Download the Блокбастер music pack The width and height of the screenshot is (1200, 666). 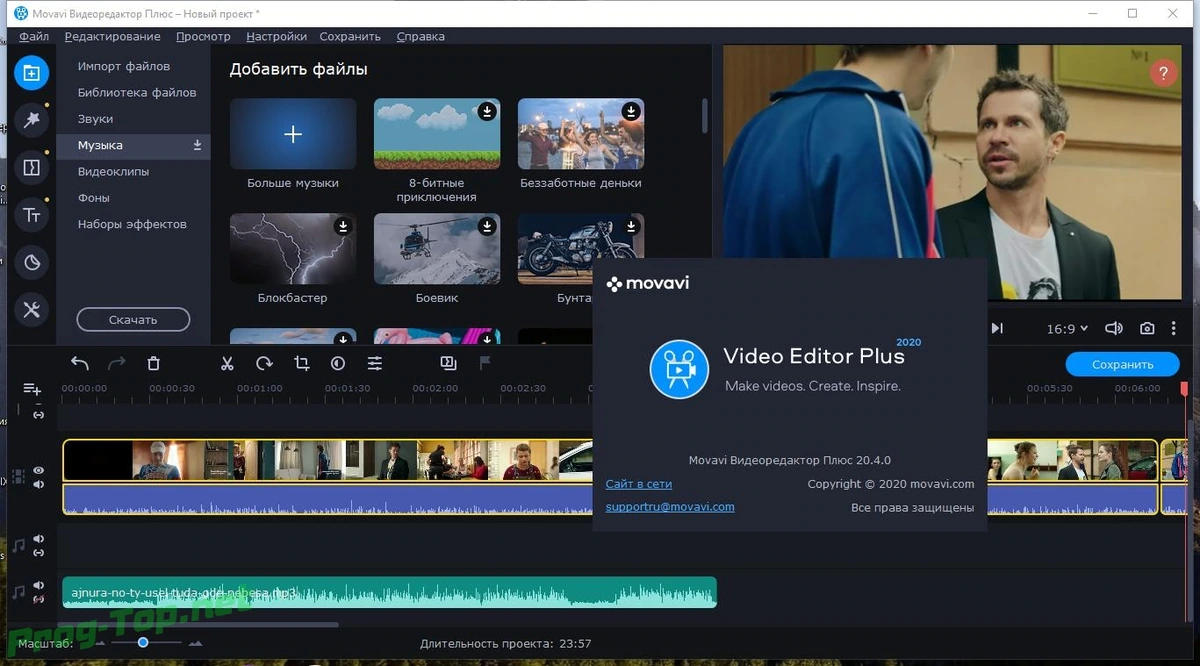click(343, 227)
